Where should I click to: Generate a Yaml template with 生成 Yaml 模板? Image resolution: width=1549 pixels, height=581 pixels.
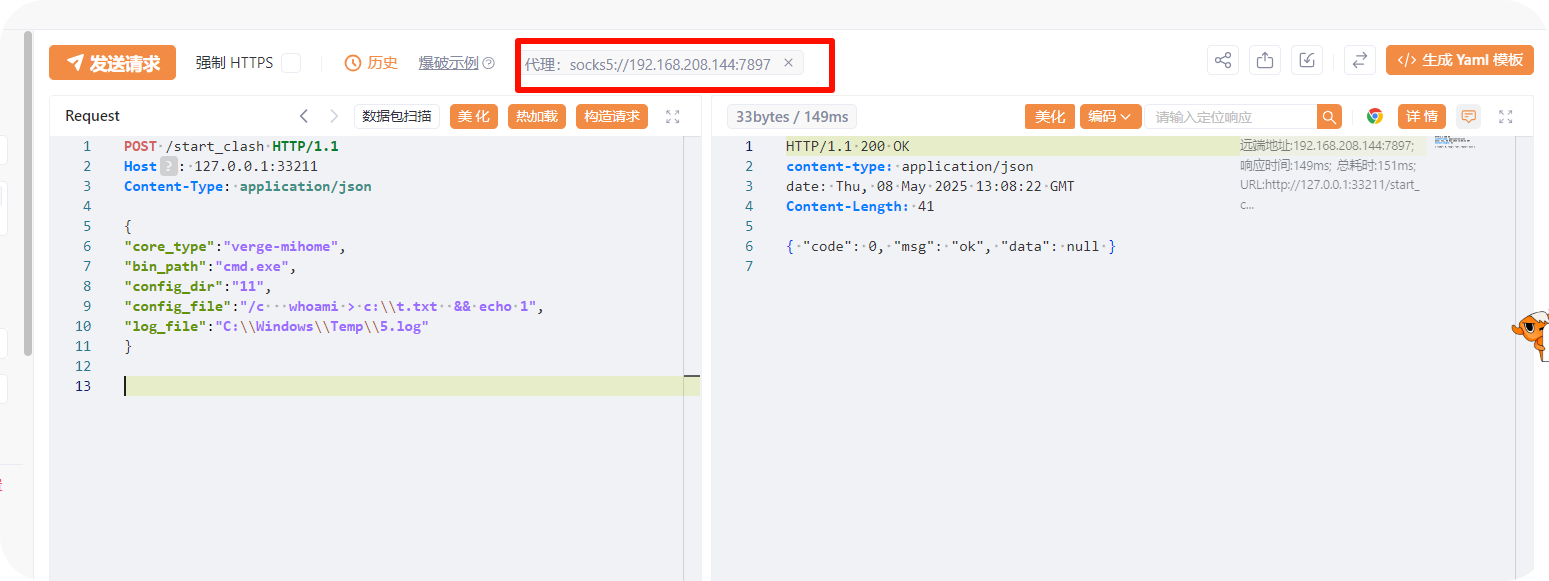click(1458, 60)
